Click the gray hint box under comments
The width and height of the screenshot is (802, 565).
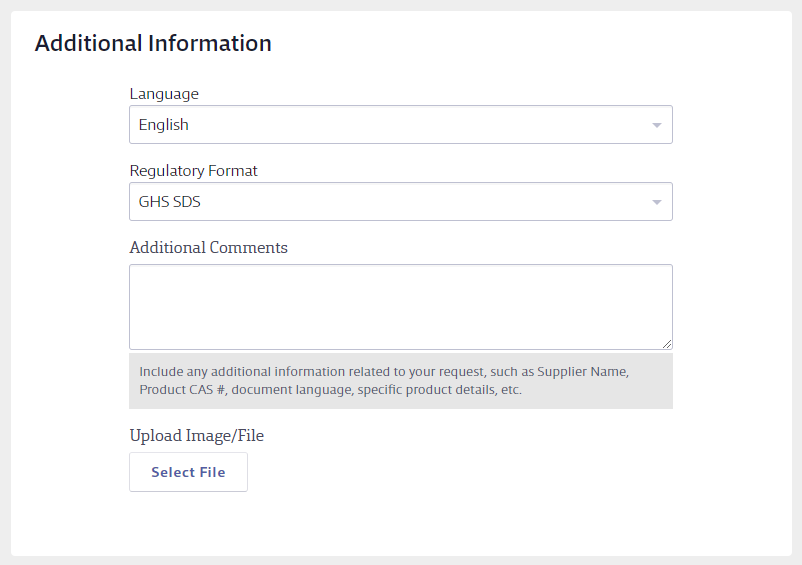400,380
